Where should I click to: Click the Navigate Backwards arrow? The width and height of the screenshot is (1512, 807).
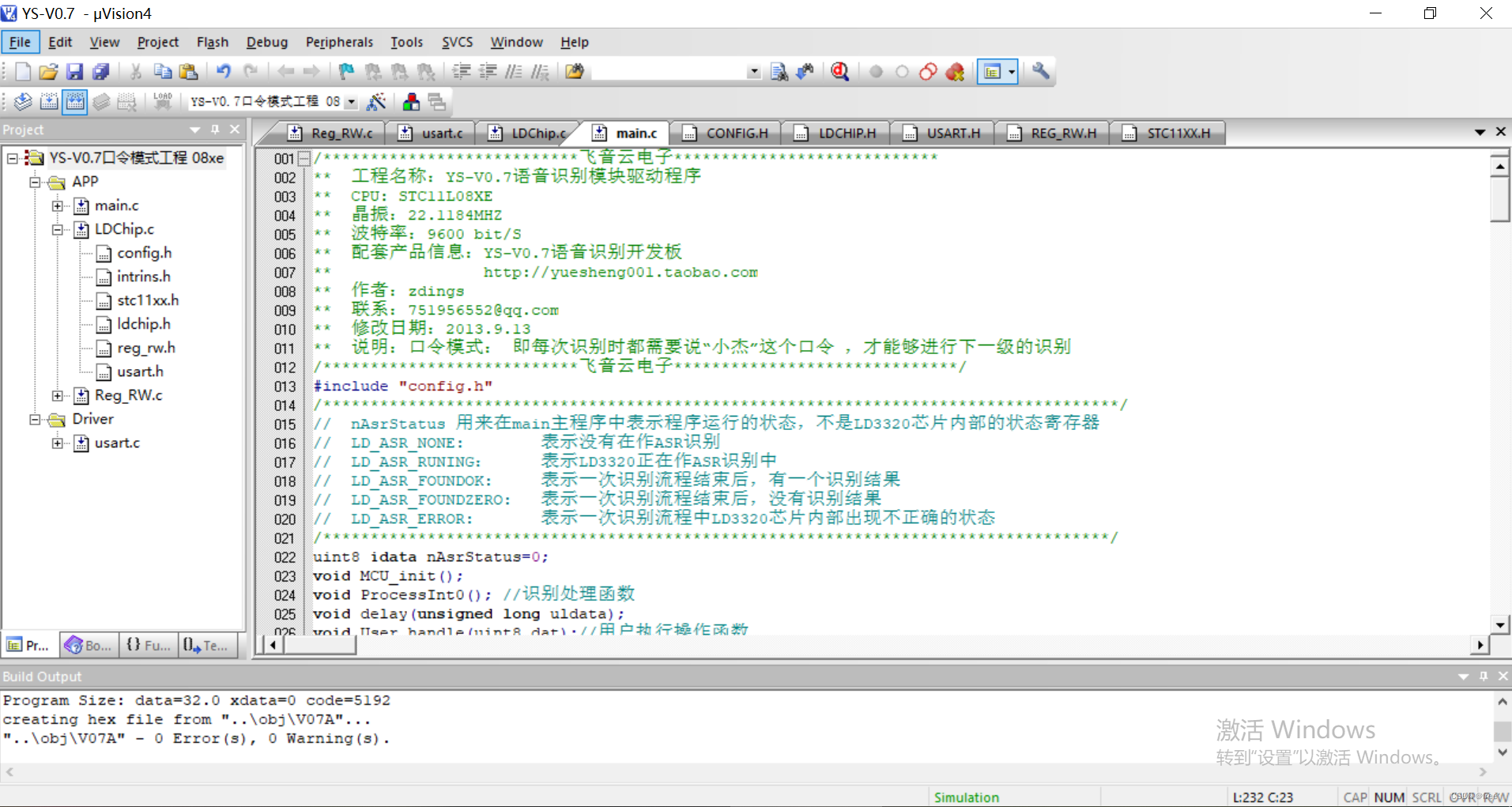click(285, 72)
